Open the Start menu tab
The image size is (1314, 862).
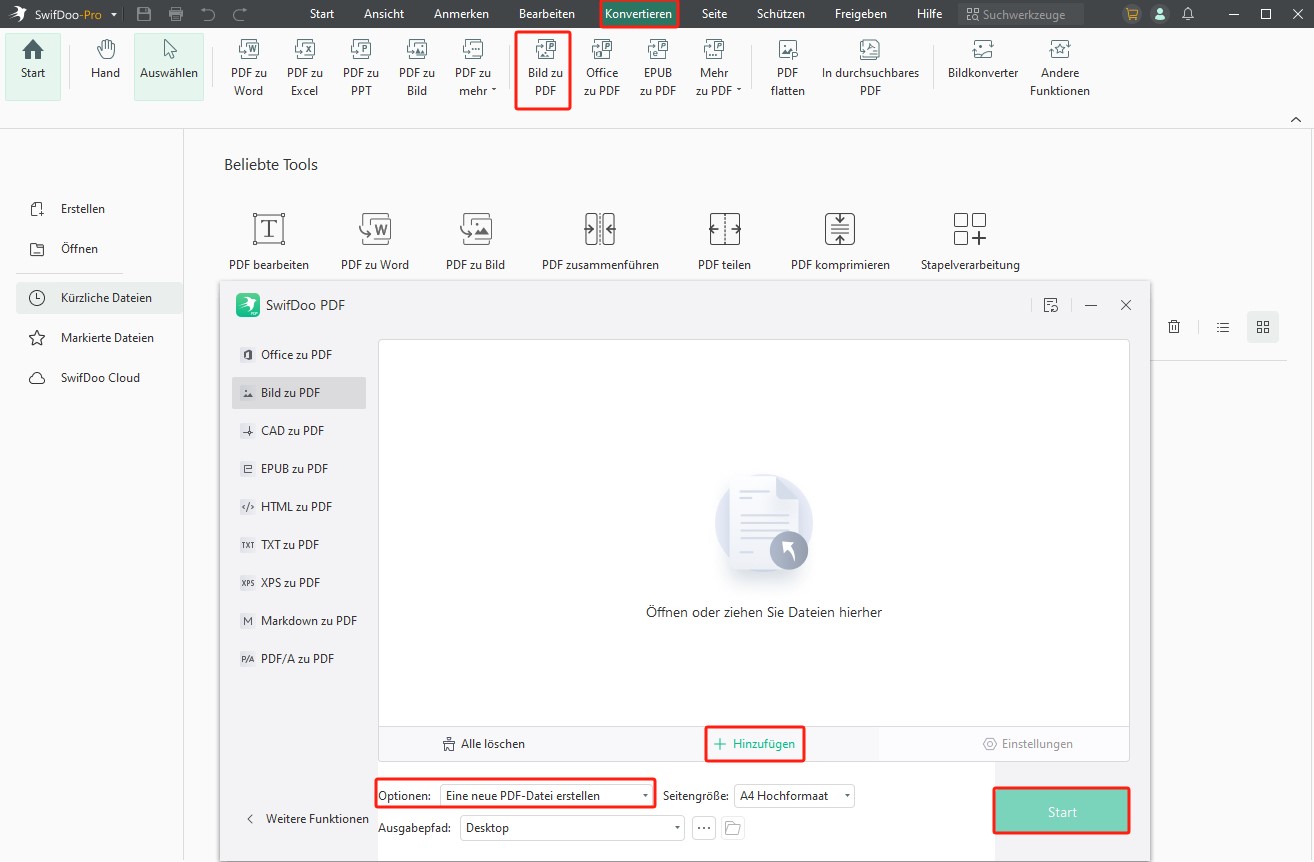tap(322, 14)
